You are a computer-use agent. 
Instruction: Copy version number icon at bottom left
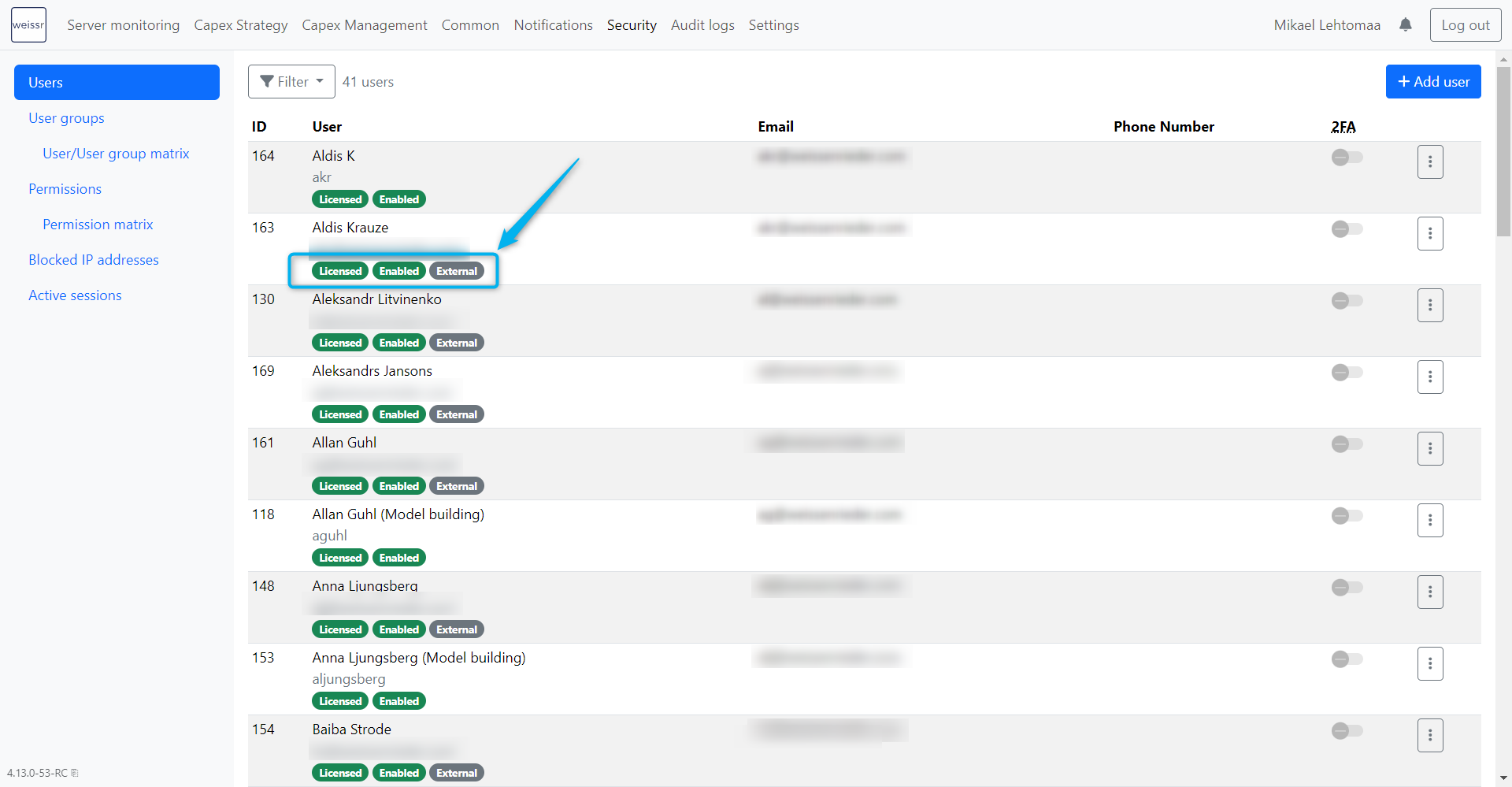pyautogui.click(x=75, y=773)
